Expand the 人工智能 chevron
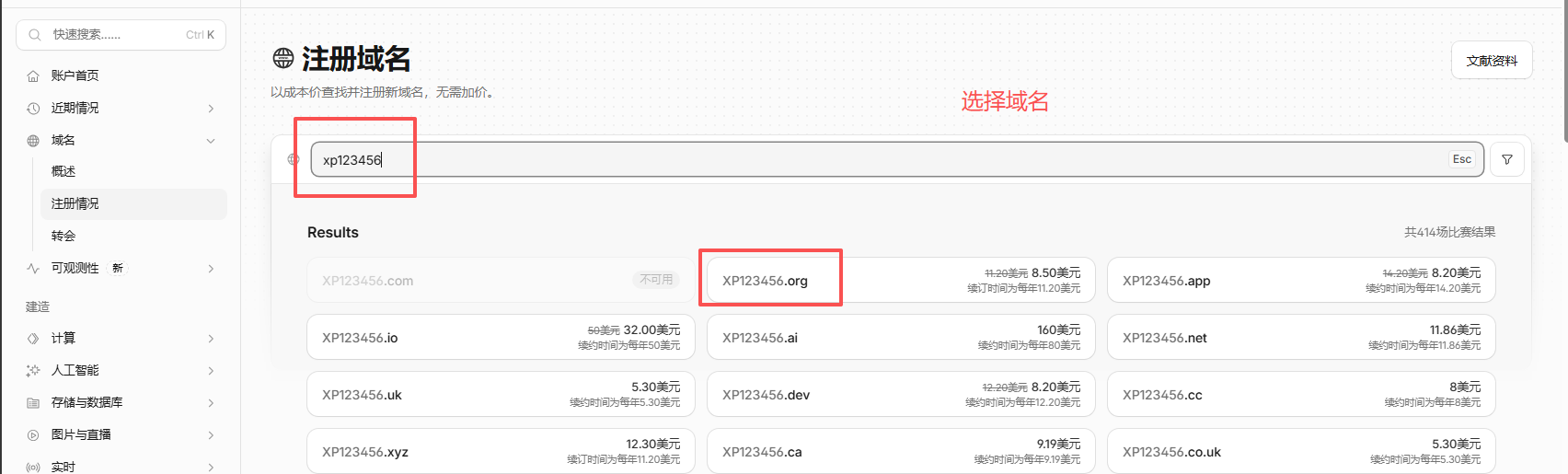 tap(211, 371)
